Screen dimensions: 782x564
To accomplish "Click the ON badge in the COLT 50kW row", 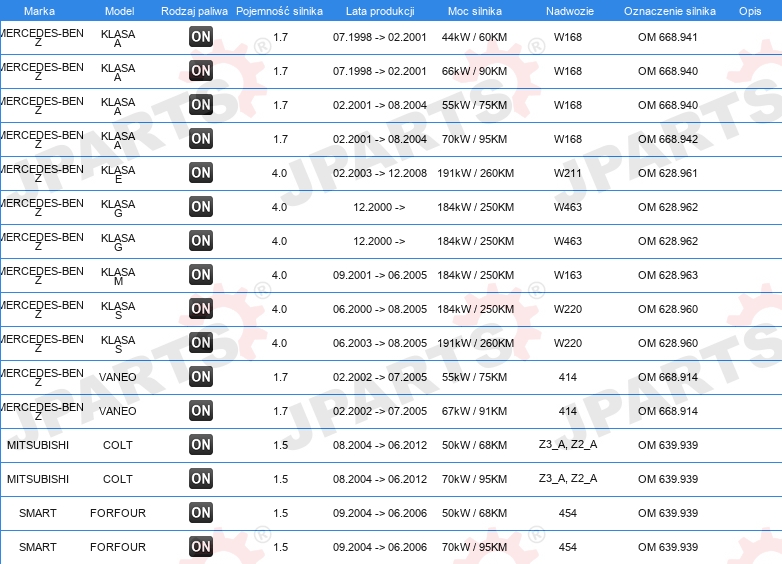I will pyautogui.click(x=201, y=445).
